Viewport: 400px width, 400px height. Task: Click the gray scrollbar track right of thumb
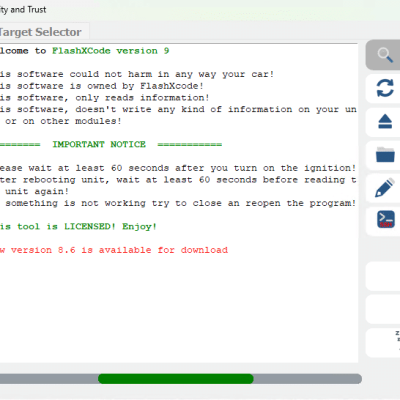point(308,379)
